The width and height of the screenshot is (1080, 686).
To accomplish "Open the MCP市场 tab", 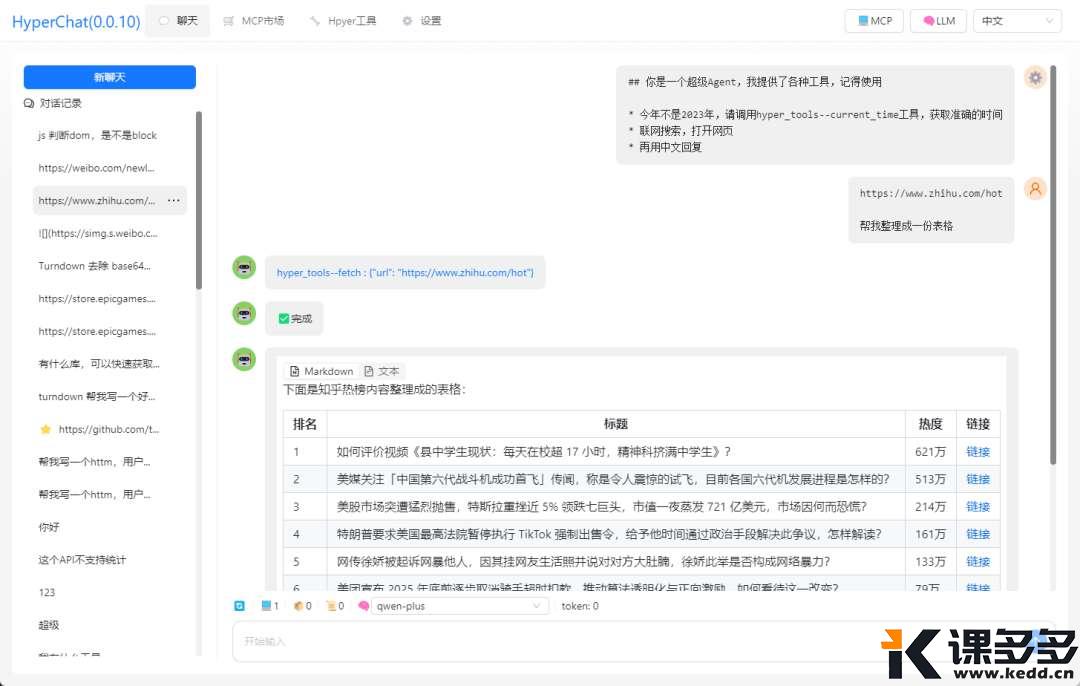I will click(253, 21).
